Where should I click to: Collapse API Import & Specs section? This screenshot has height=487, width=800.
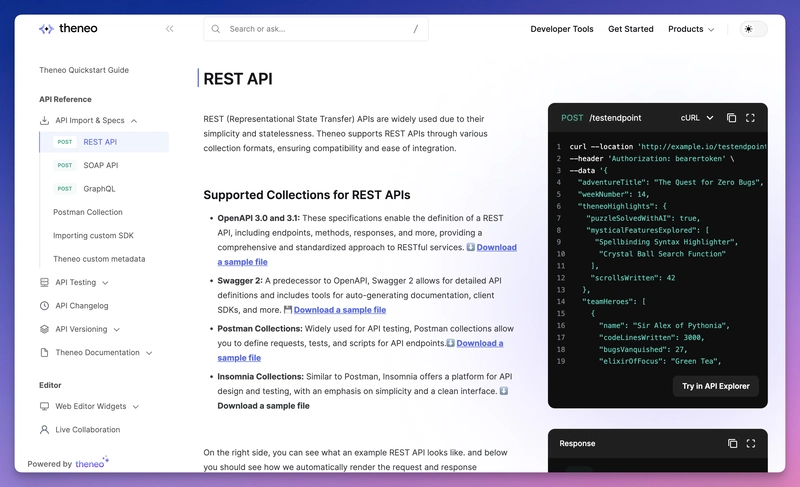click(x=134, y=121)
